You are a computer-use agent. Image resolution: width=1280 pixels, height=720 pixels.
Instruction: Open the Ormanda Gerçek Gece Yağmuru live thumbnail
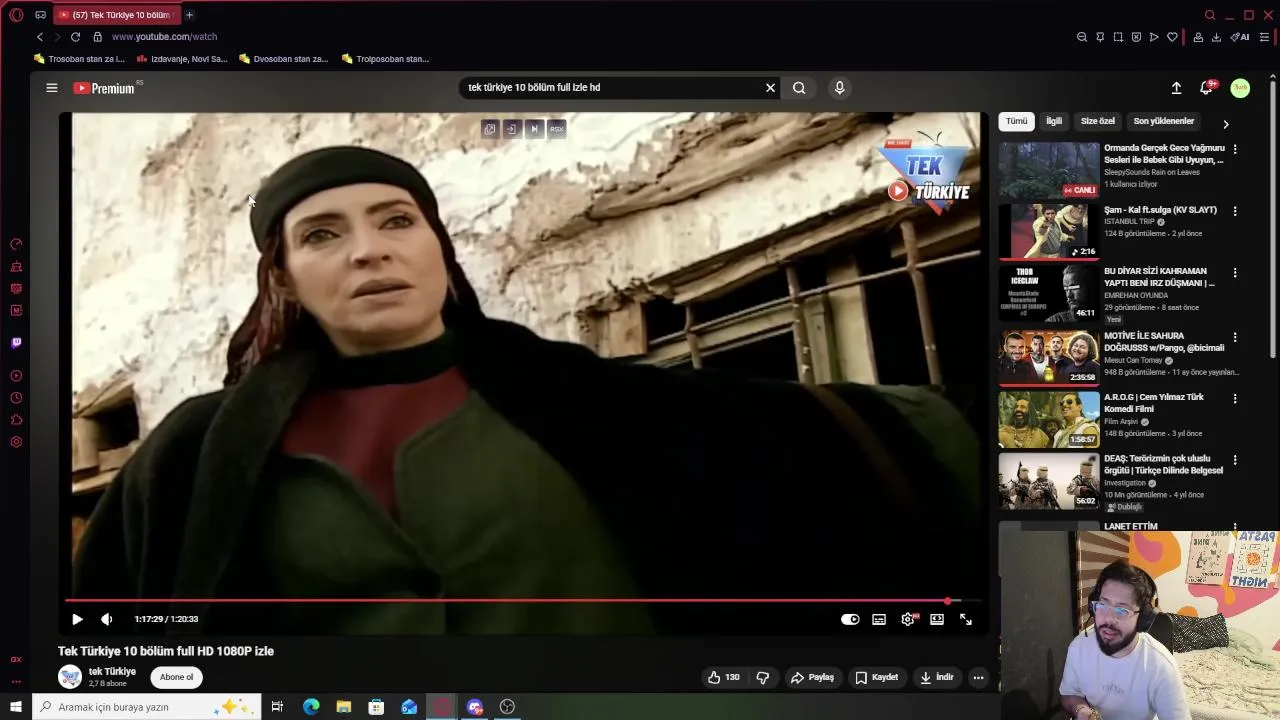1049,170
